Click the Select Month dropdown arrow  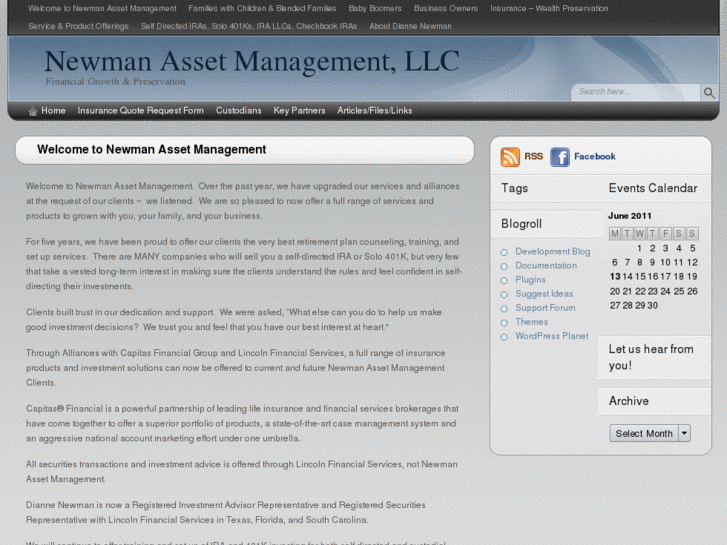pos(684,433)
